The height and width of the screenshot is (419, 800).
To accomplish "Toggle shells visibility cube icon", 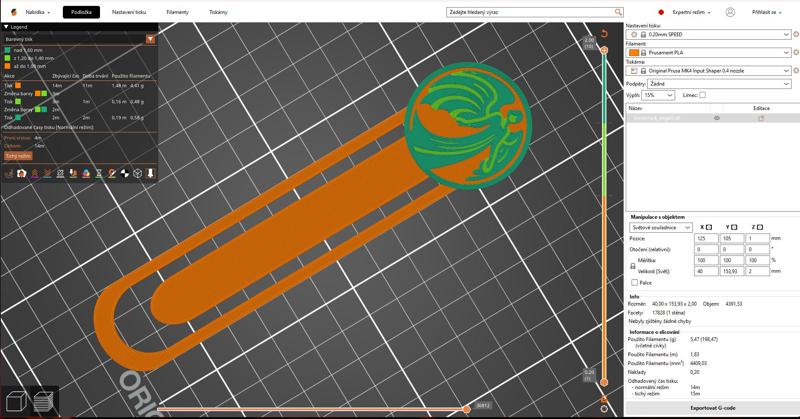I will pyautogui.click(x=137, y=174).
